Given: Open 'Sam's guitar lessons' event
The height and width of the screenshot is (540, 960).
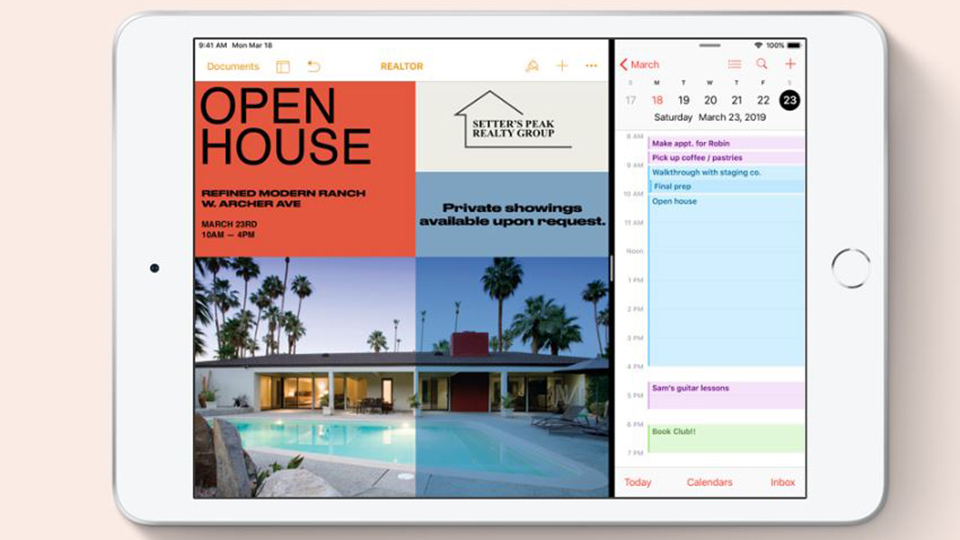Looking at the screenshot, I should 725,395.
